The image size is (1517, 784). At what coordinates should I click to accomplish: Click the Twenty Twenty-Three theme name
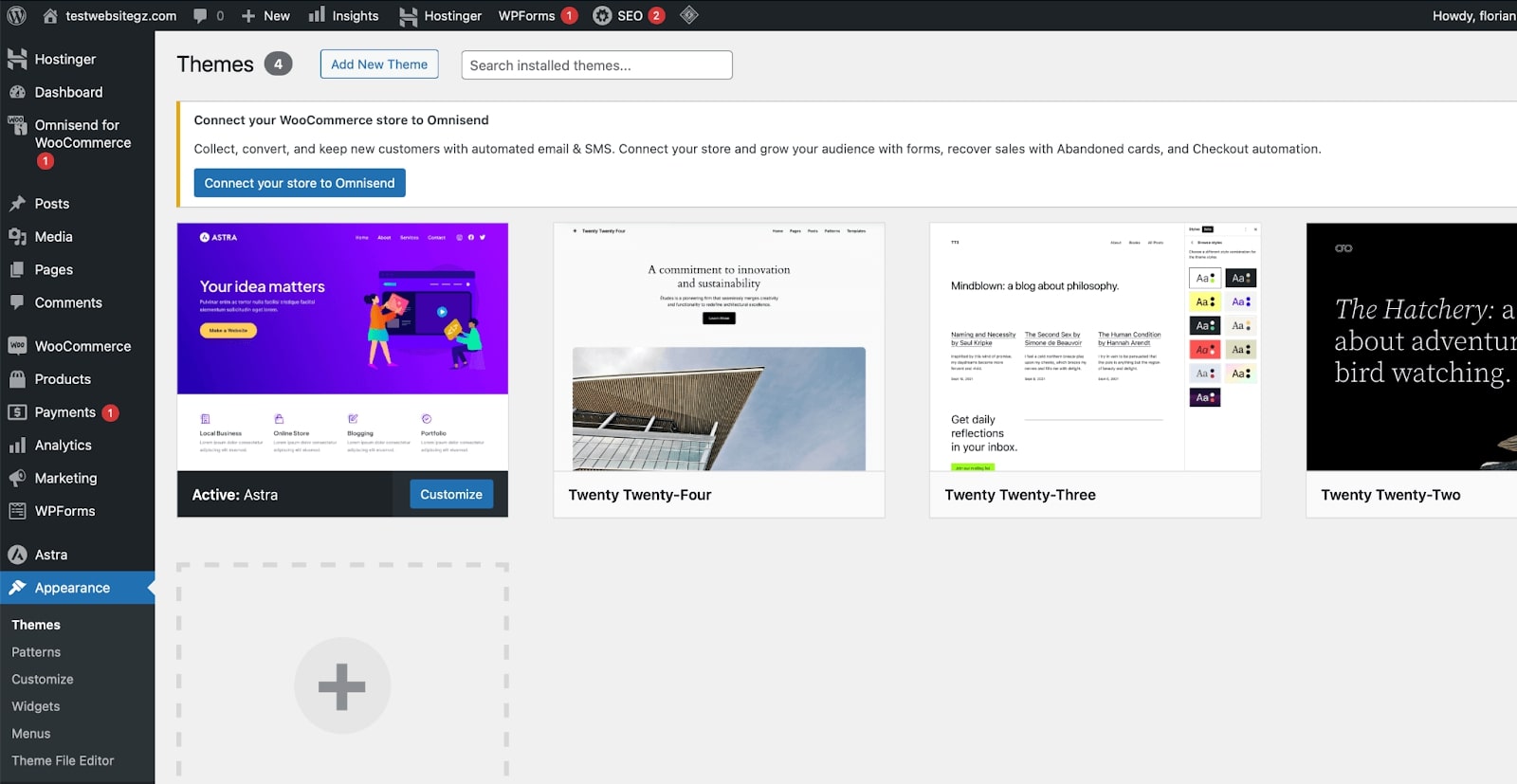tap(1020, 495)
